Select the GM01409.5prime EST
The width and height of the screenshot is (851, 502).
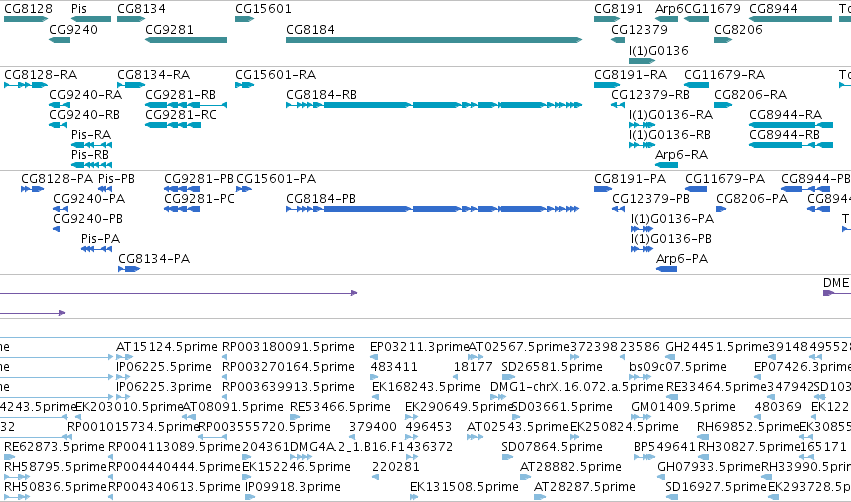[x=642, y=417]
